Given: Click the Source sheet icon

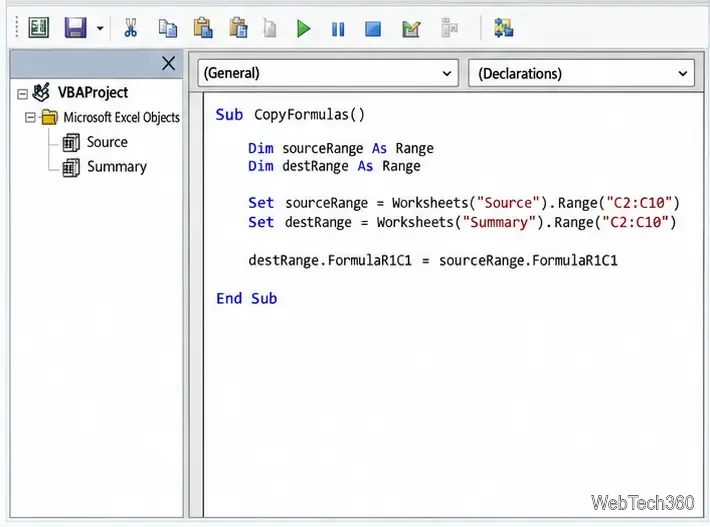Looking at the screenshot, I should pos(71,143).
